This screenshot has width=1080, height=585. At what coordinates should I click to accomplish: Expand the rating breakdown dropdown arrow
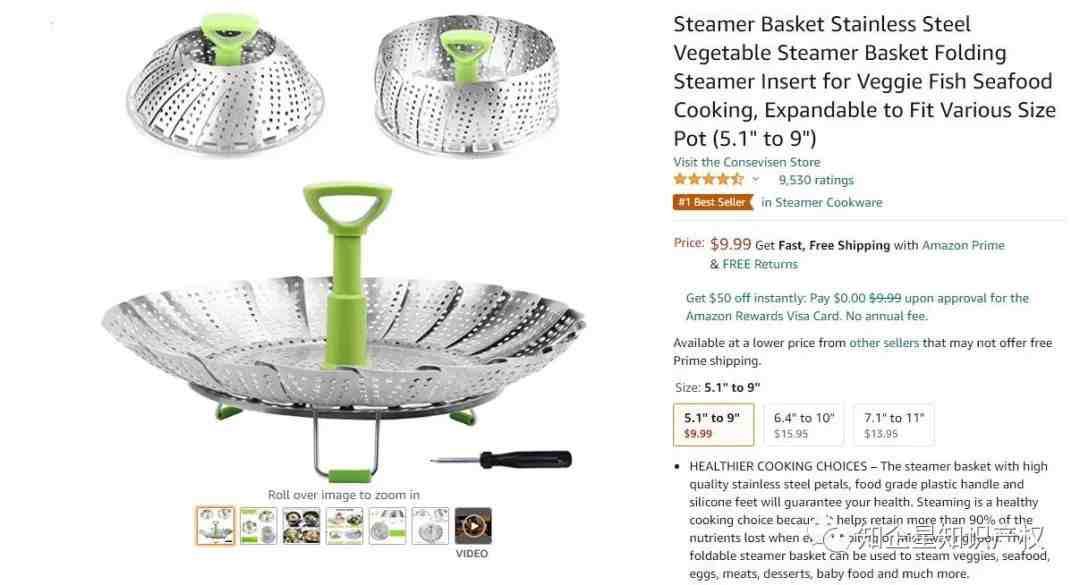756,180
